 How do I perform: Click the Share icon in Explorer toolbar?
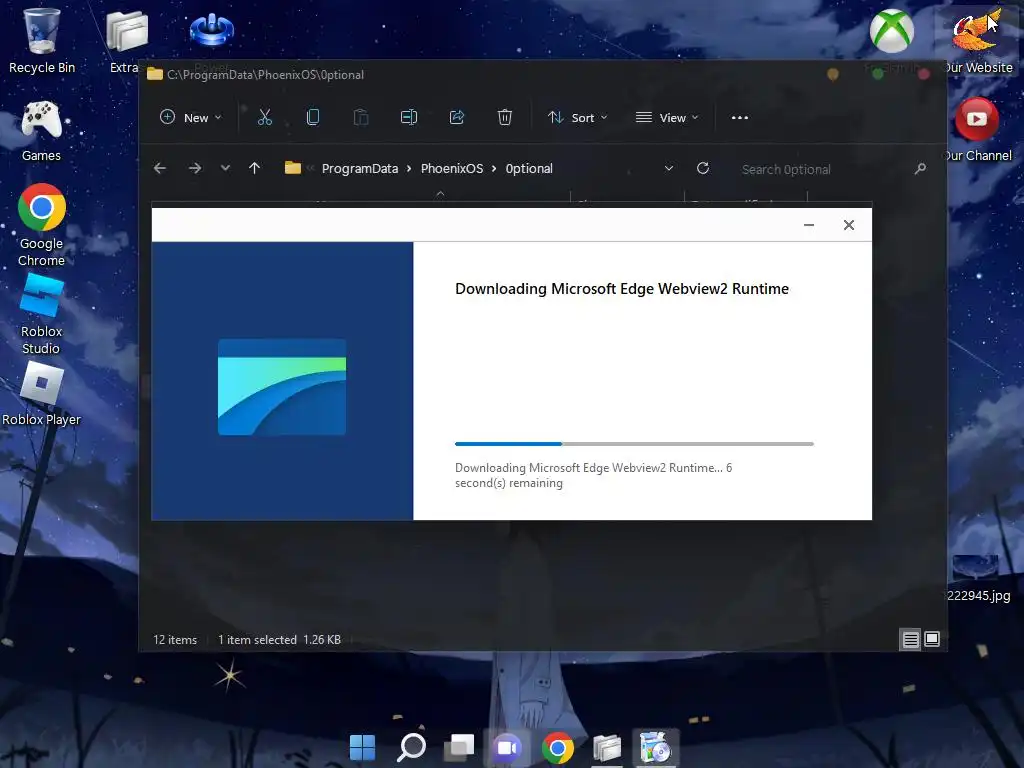[457, 118]
